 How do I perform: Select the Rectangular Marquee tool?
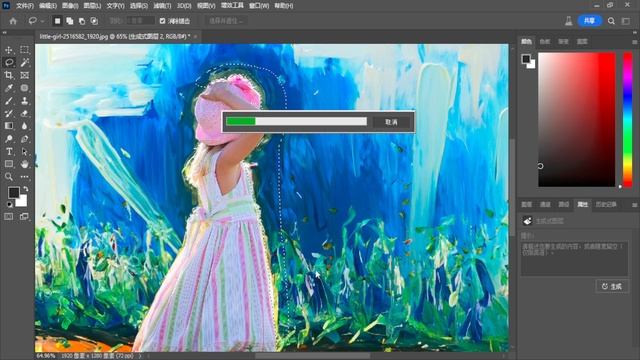coord(24,50)
